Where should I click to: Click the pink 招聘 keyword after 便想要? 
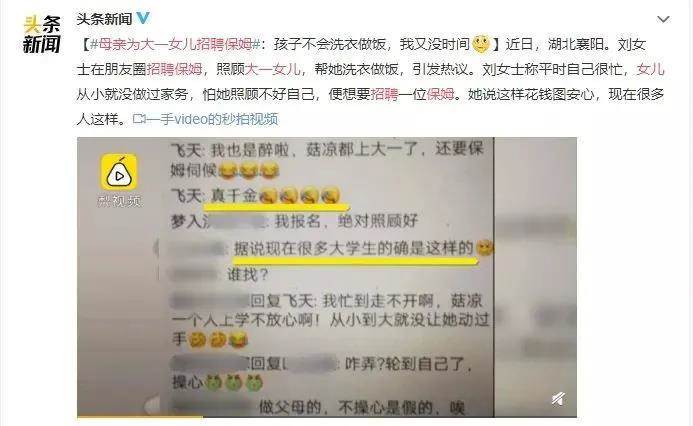tap(384, 95)
